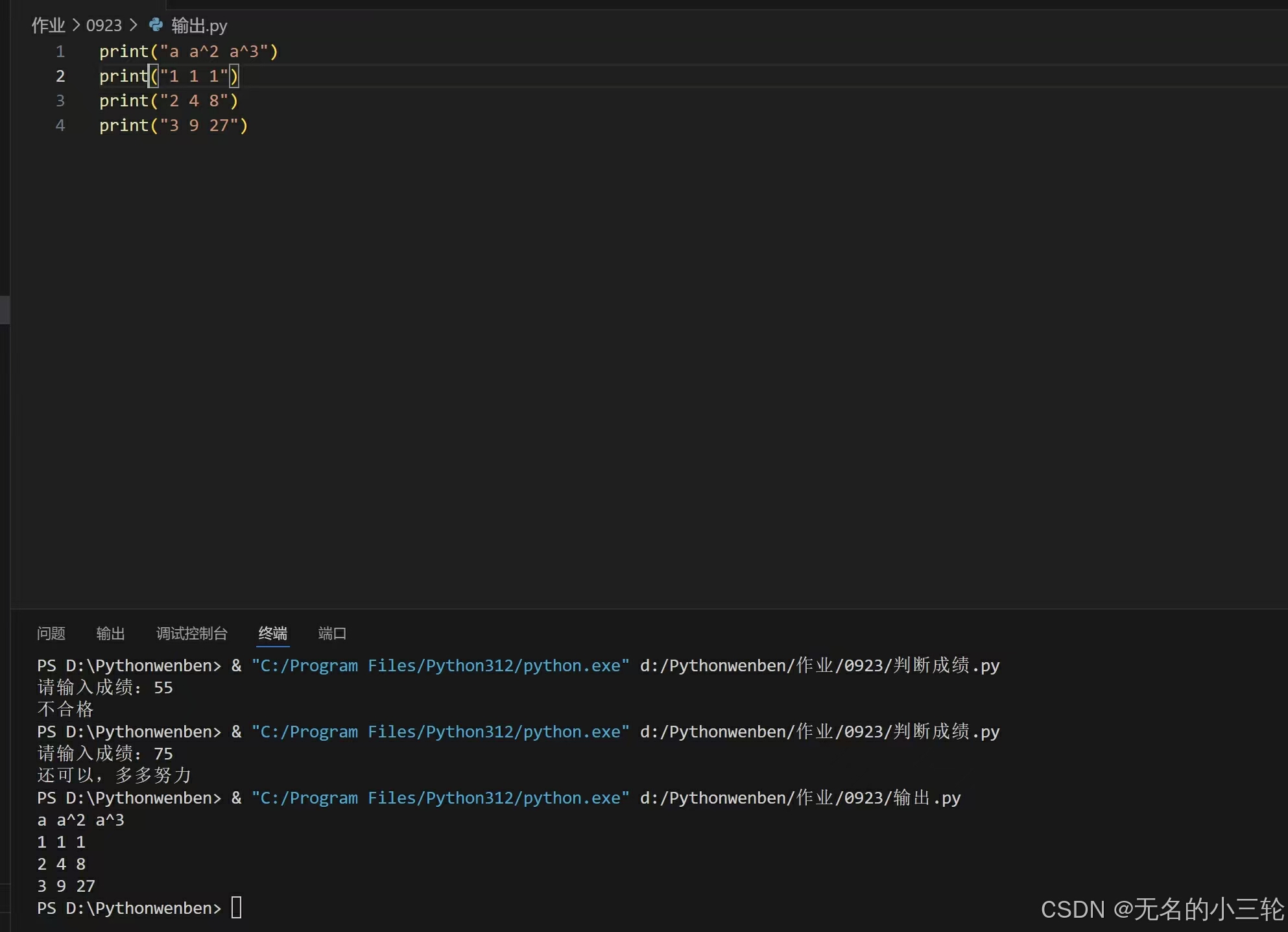Open the 输出.py breadcrumb item
This screenshot has height=932, width=1288.
[x=199, y=25]
